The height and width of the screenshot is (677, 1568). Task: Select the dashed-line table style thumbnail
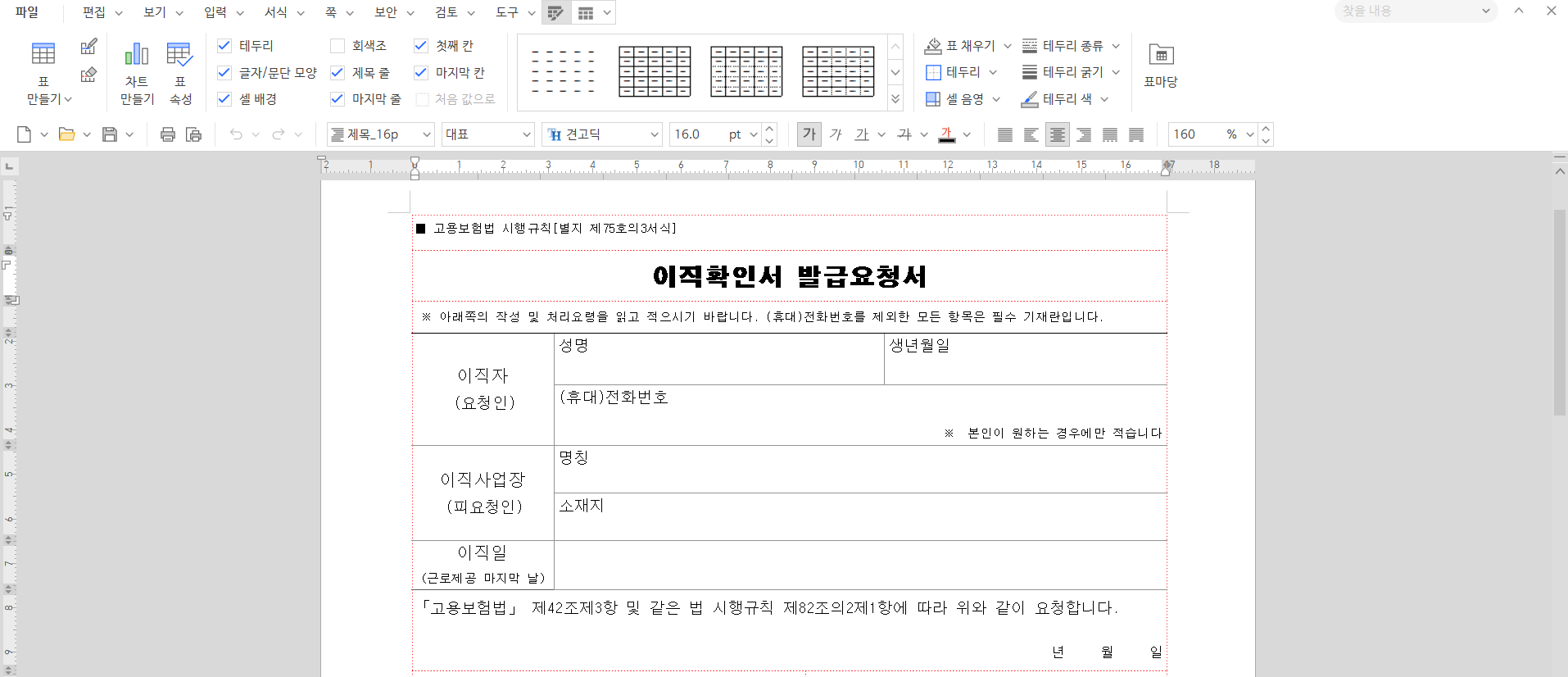pyautogui.click(x=563, y=72)
